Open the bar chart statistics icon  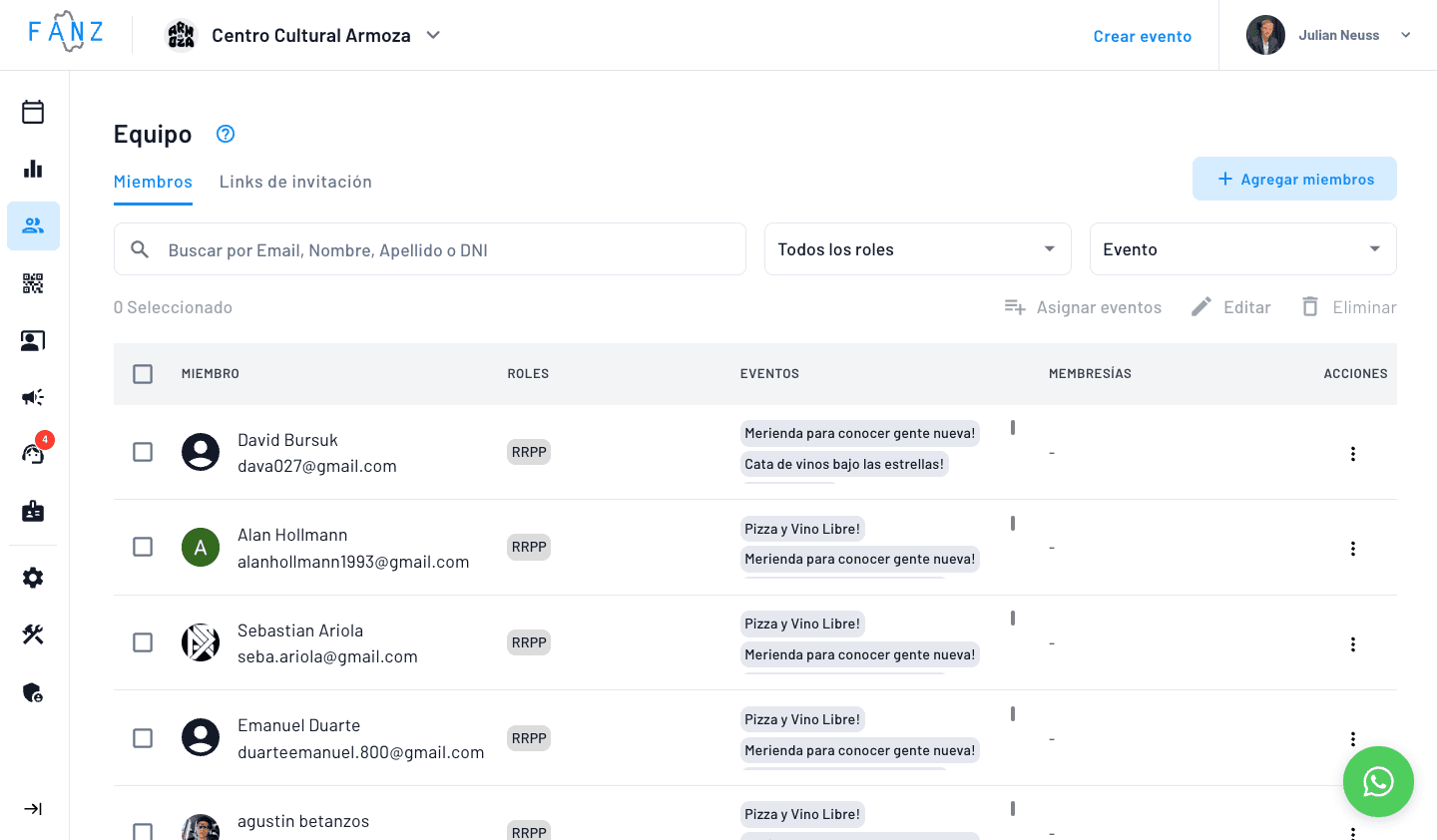pyautogui.click(x=33, y=169)
